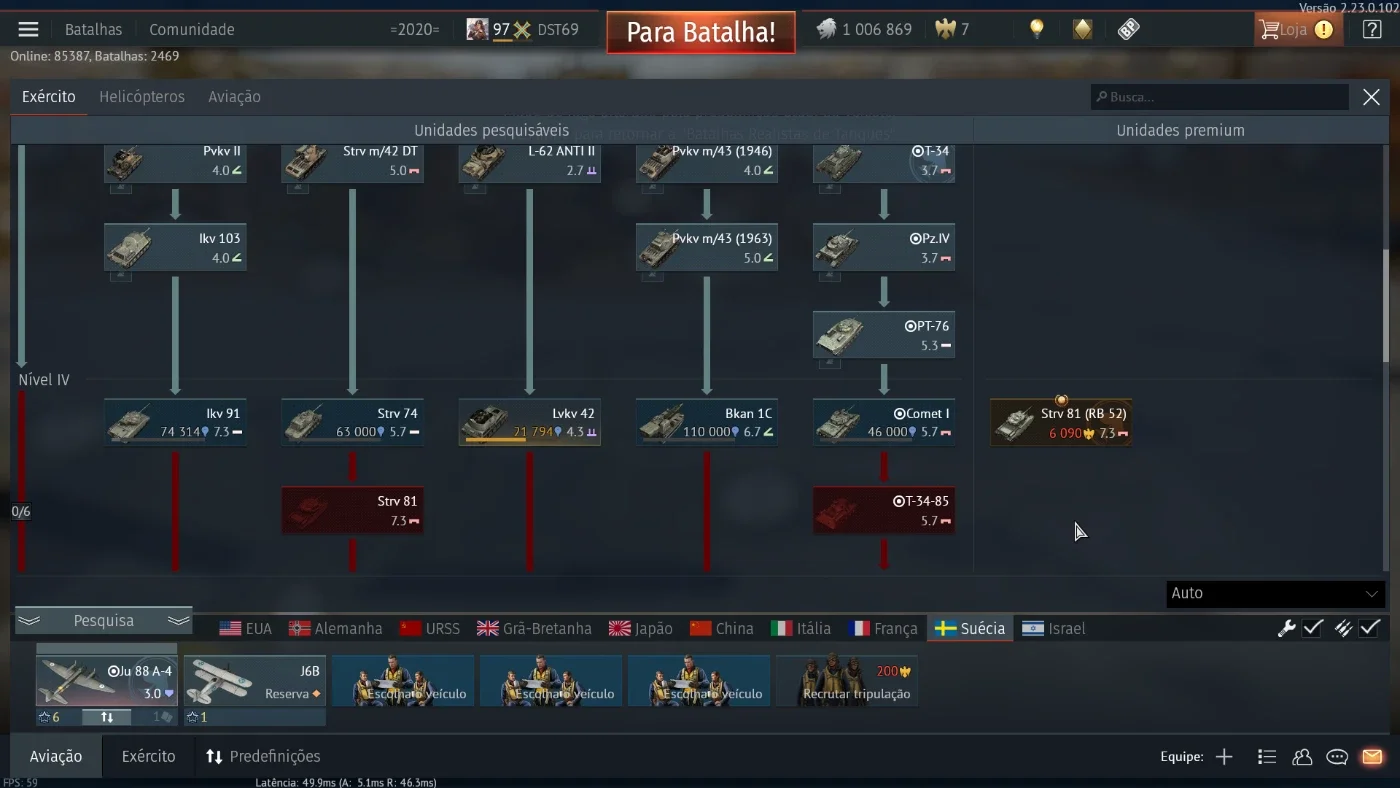Switch bottom slotbar to Aviação

(x=56, y=757)
